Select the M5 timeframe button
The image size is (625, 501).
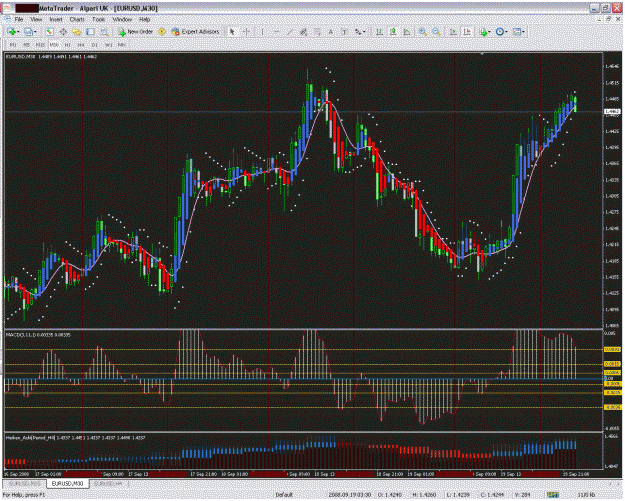[27, 45]
